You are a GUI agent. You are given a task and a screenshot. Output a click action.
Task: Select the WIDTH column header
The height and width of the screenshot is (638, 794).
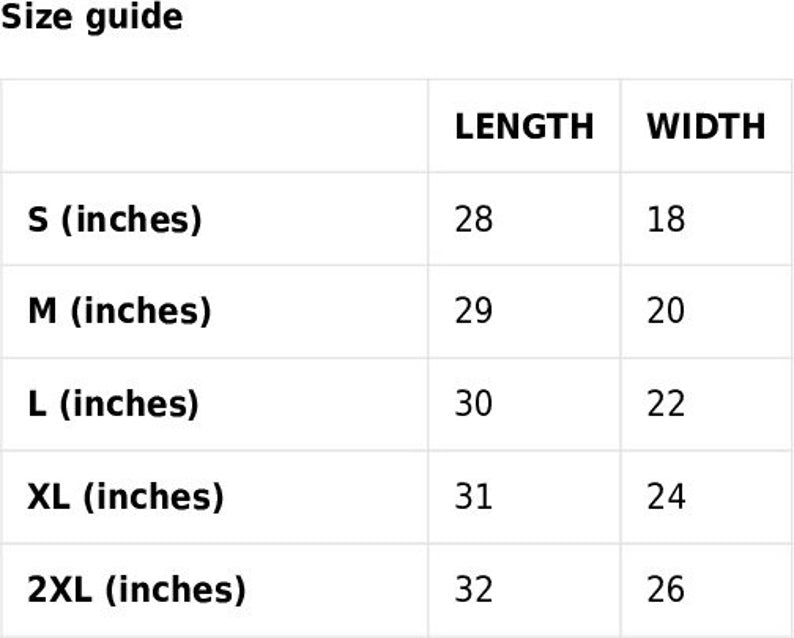click(x=706, y=126)
